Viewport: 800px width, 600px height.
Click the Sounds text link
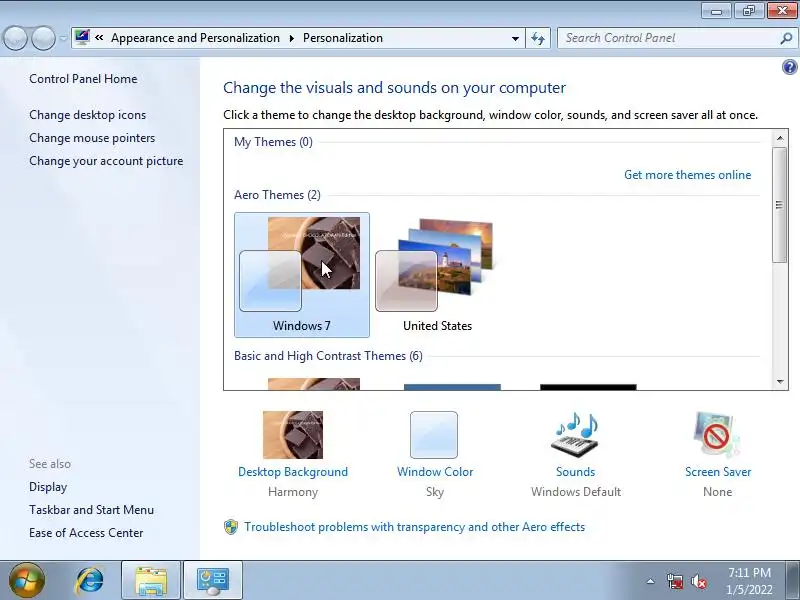pos(576,472)
